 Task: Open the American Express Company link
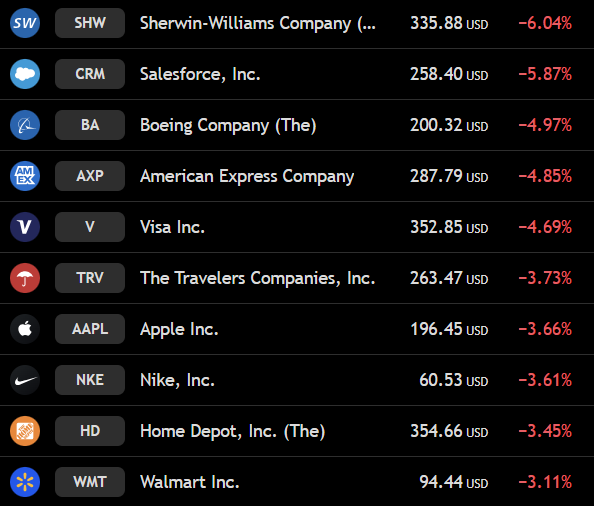click(x=247, y=176)
